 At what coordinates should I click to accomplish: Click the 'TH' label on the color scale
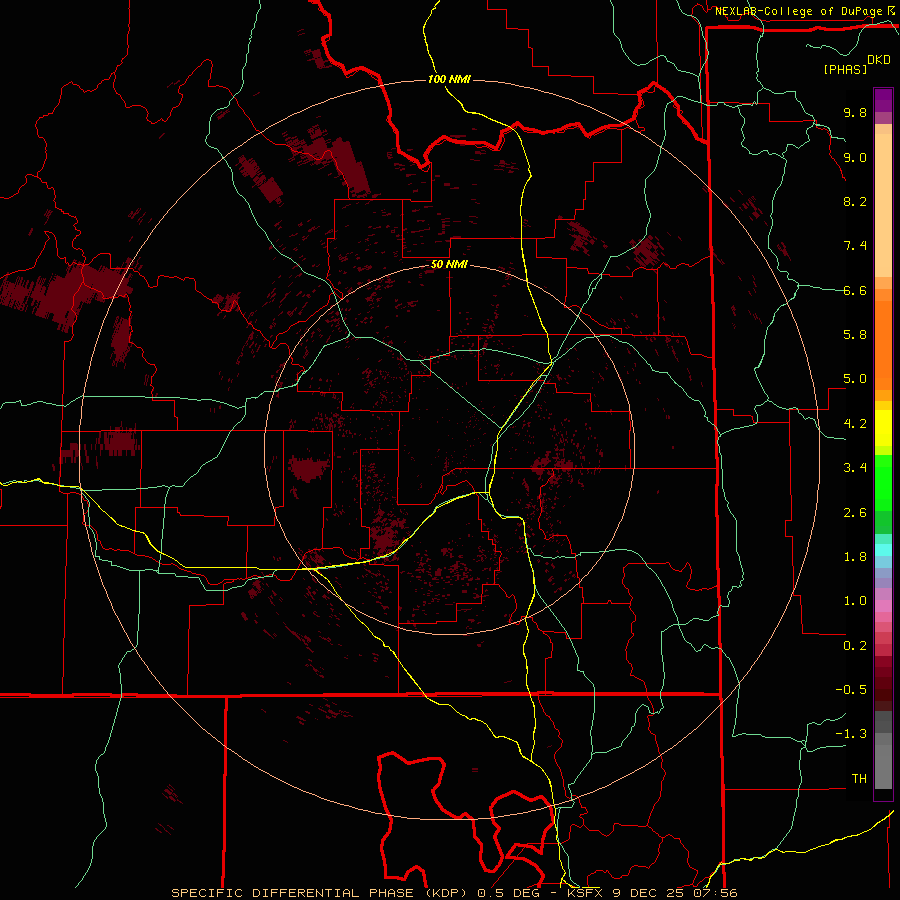tap(859, 779)
